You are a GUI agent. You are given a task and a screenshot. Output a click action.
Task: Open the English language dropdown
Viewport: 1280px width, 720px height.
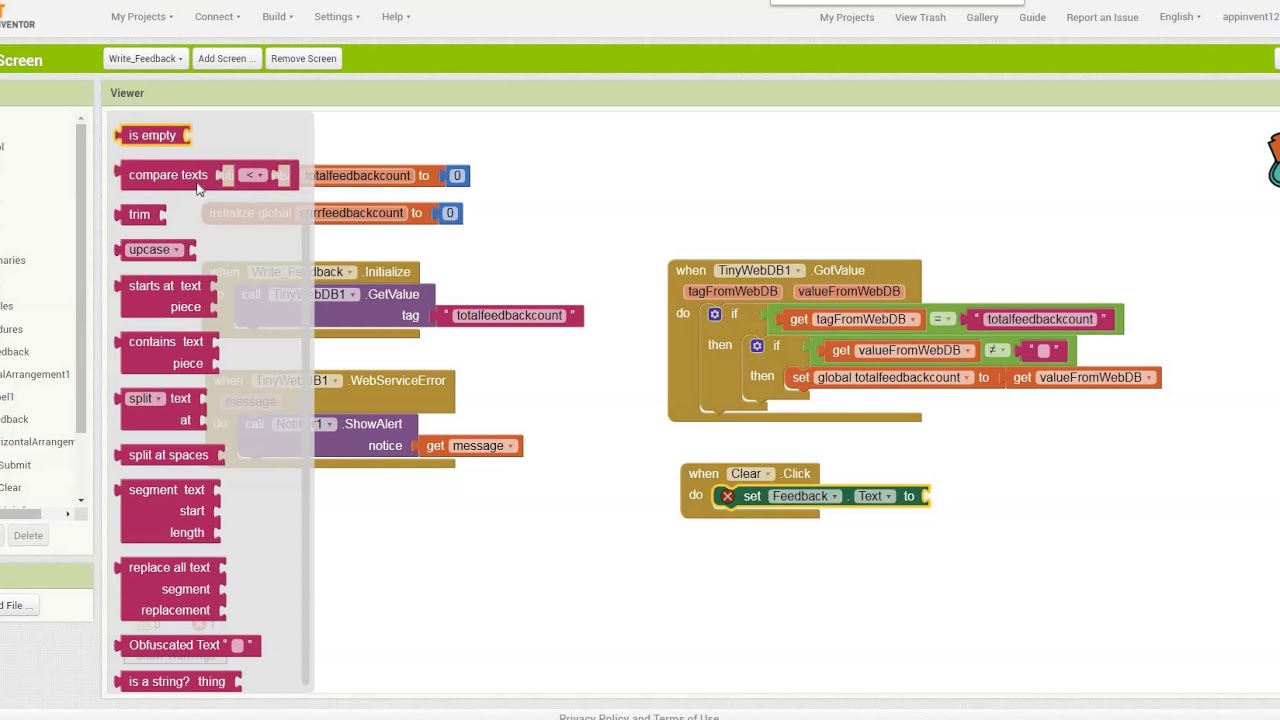1180,17
